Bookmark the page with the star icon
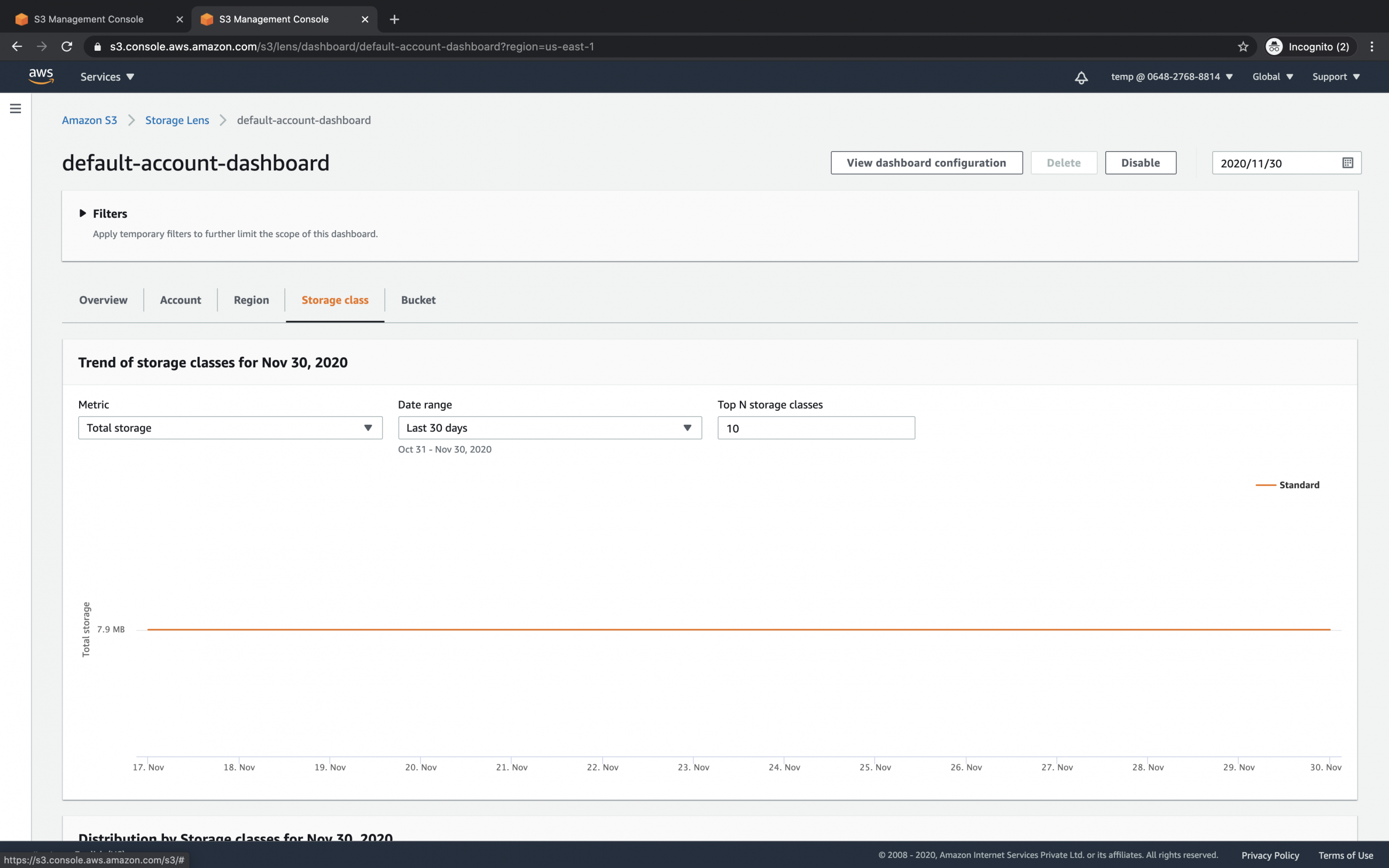 (x=1242, y=46)
